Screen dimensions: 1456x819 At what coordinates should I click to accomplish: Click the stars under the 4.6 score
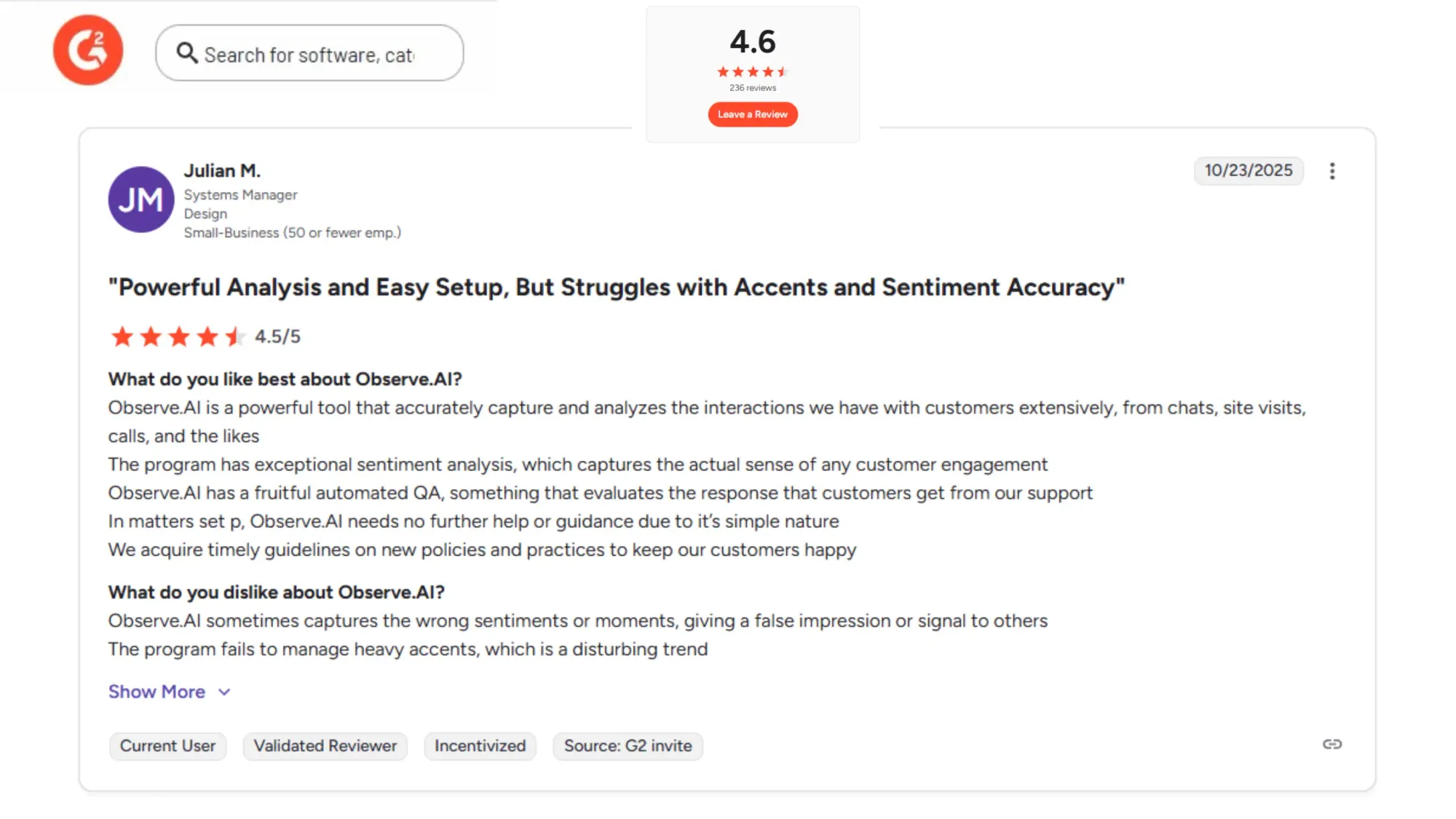[753, 71]
